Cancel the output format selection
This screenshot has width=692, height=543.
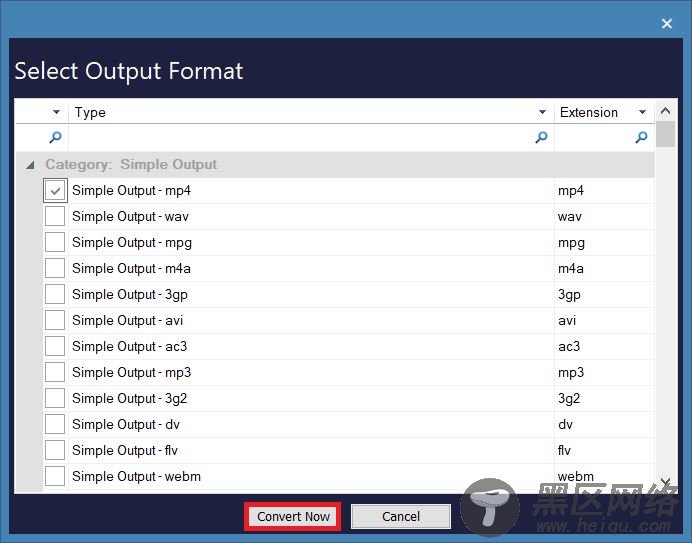click(x=401, y=516)
